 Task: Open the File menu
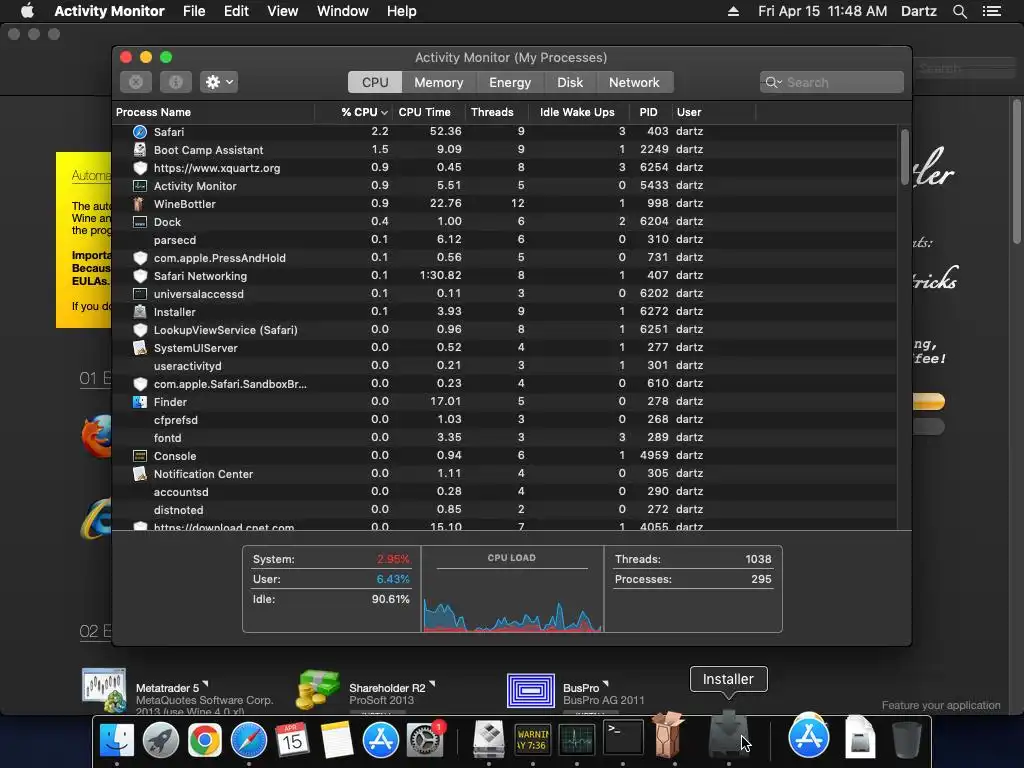pos(194,11)
